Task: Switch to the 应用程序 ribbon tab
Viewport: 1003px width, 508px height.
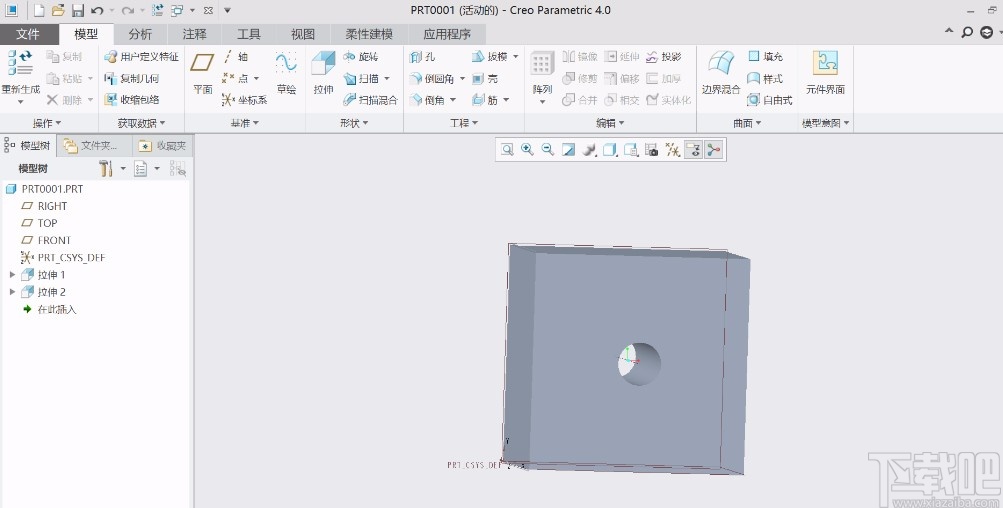Action: pos(447,34)
